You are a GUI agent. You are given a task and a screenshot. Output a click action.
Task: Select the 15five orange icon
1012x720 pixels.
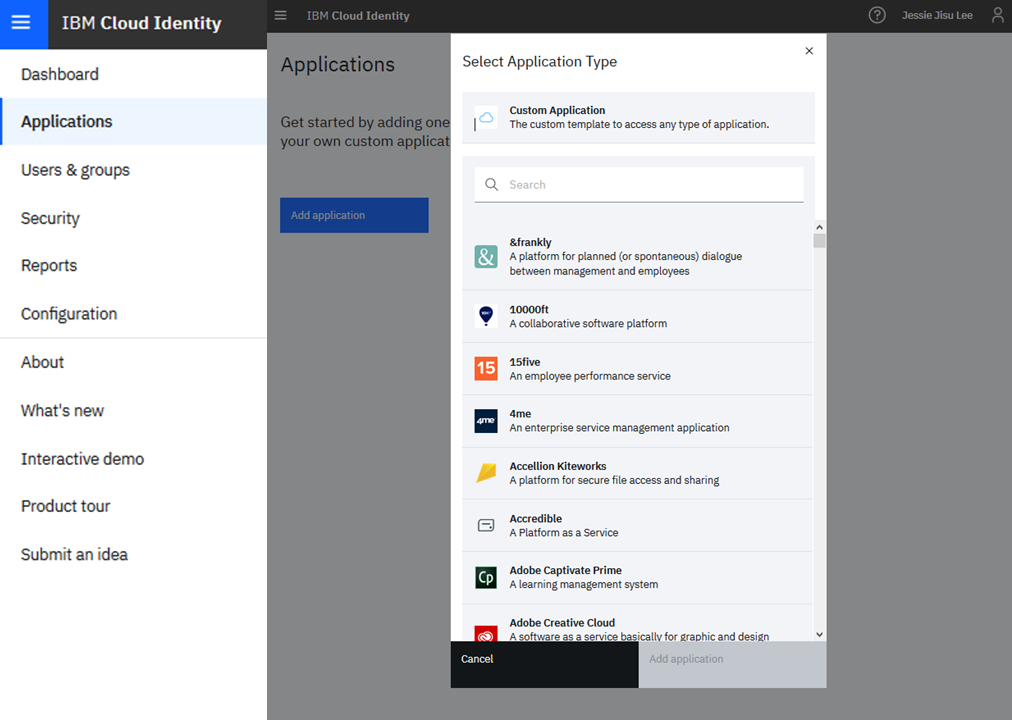(486, 368)
